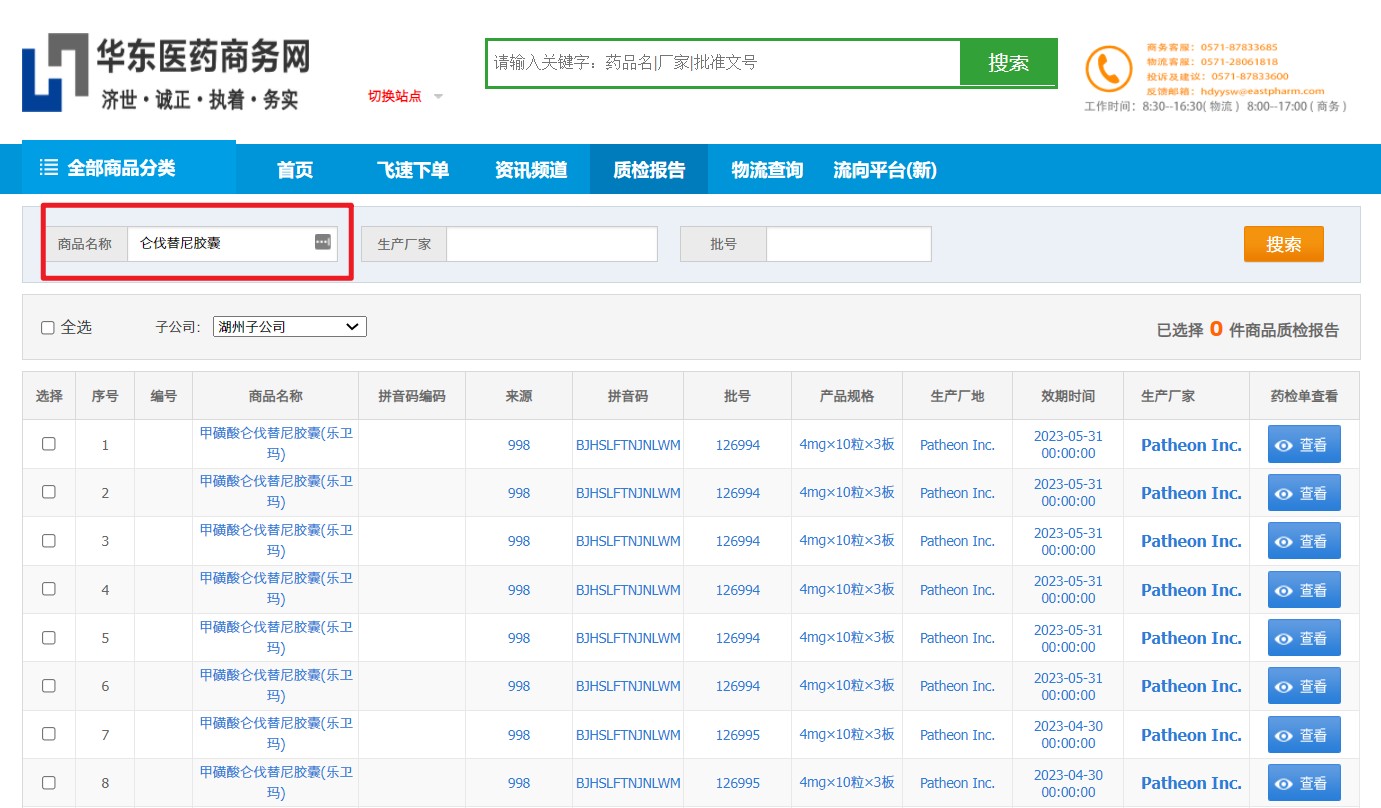Check the 全选 checkbox
The image size is (1381, 808).
[48, 327]
